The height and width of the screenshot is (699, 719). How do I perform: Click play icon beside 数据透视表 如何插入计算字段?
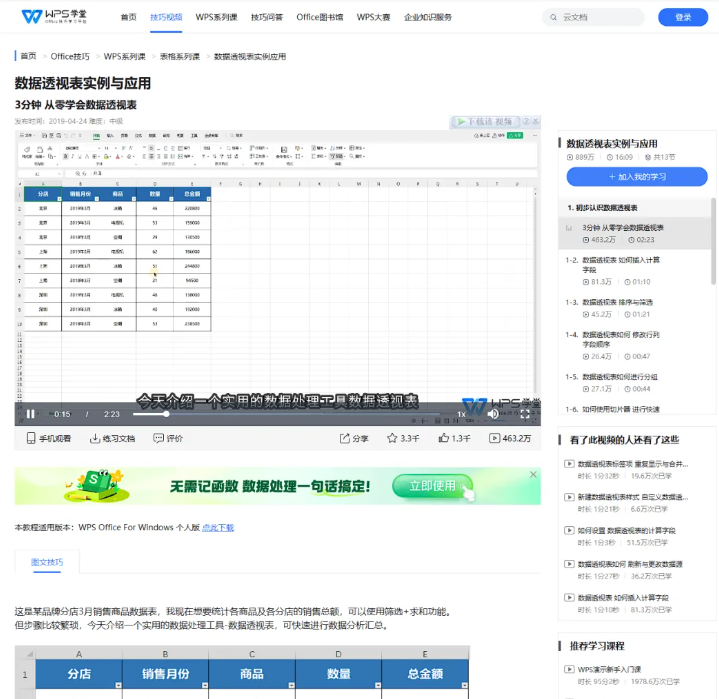pyautogui.click(x=569, y=598)
